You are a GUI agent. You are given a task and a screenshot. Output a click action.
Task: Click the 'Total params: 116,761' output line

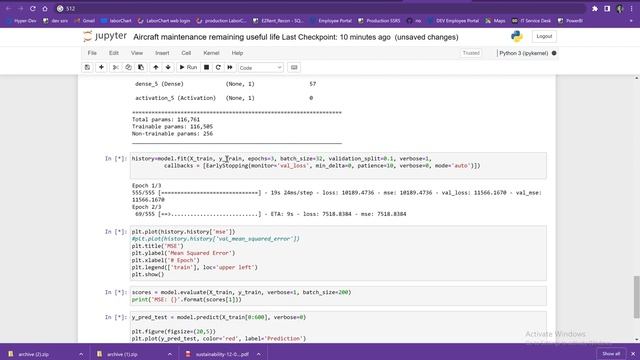coord(166,120)
